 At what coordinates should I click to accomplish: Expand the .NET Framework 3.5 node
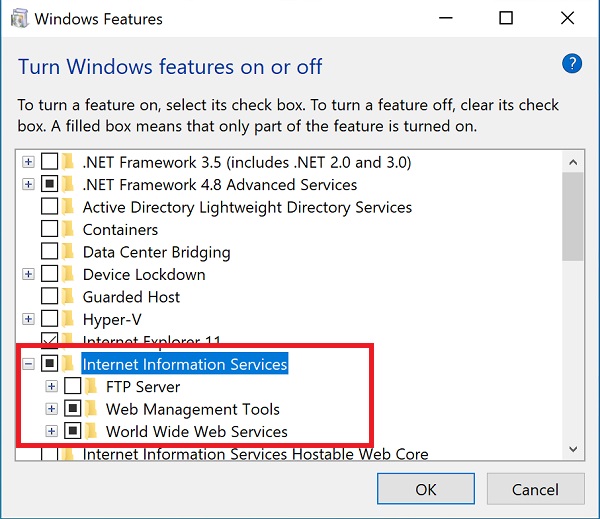pyautogui.click(x=28, y=162)
